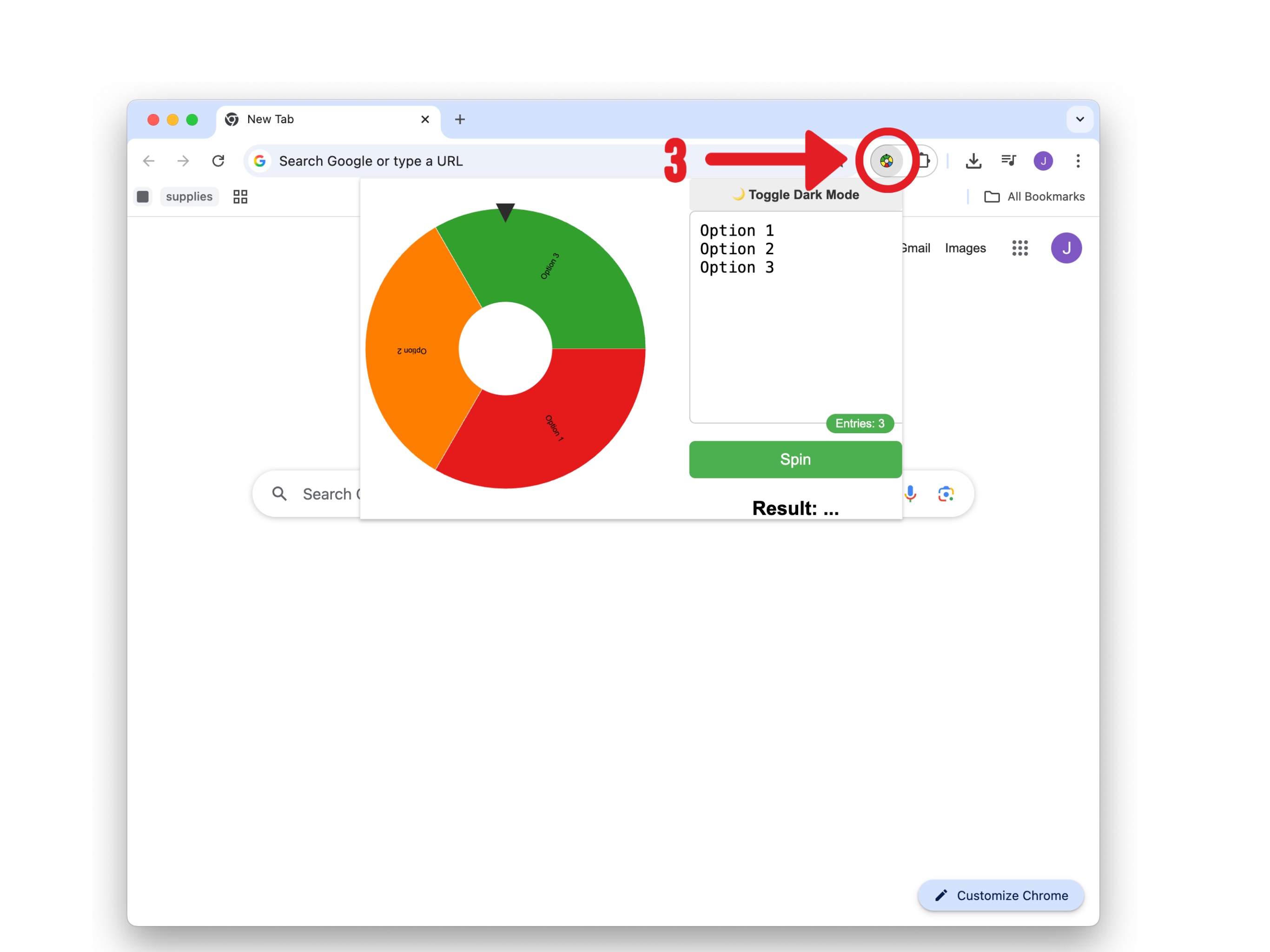Reload the page
Image resolution: width=1270 pixels, height=952 pixels.
click(x=218, y=161)
